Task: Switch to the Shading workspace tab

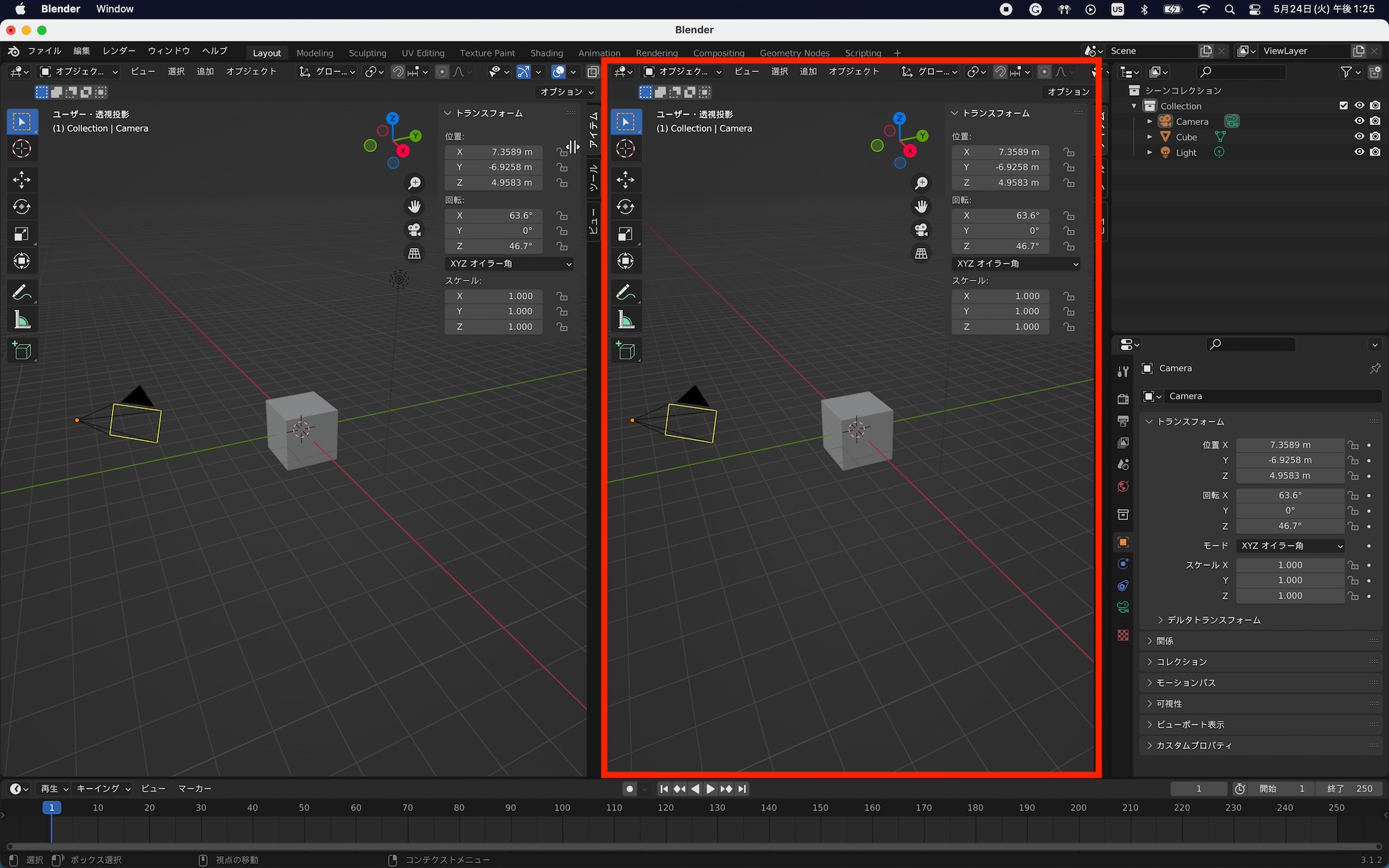Action: pyautogui.click(x=547, y=53)
